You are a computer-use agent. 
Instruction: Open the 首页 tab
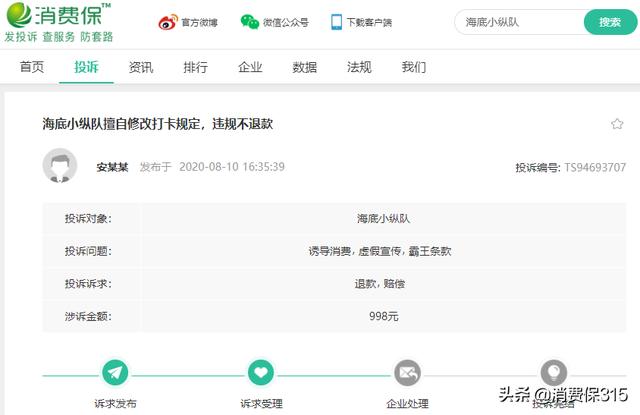pyautogui.click(x=32, y=67)
